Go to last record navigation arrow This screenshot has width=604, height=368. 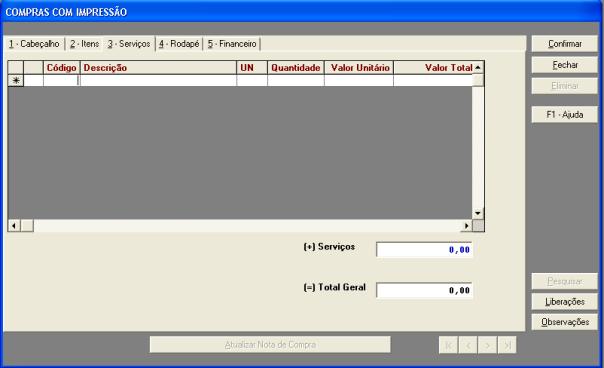pos(507,345)
